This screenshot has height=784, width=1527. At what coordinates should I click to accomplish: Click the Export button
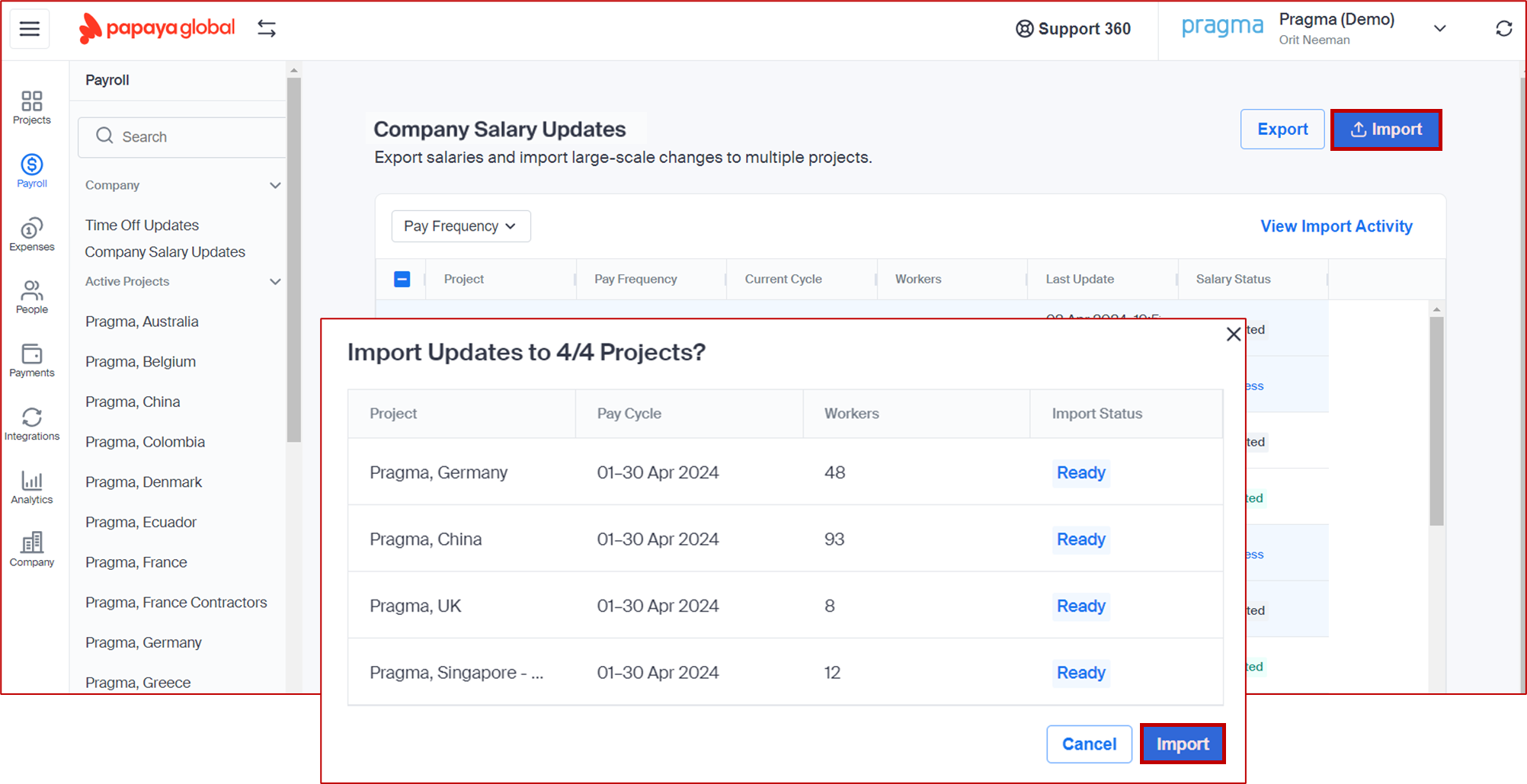(1282, 130)
